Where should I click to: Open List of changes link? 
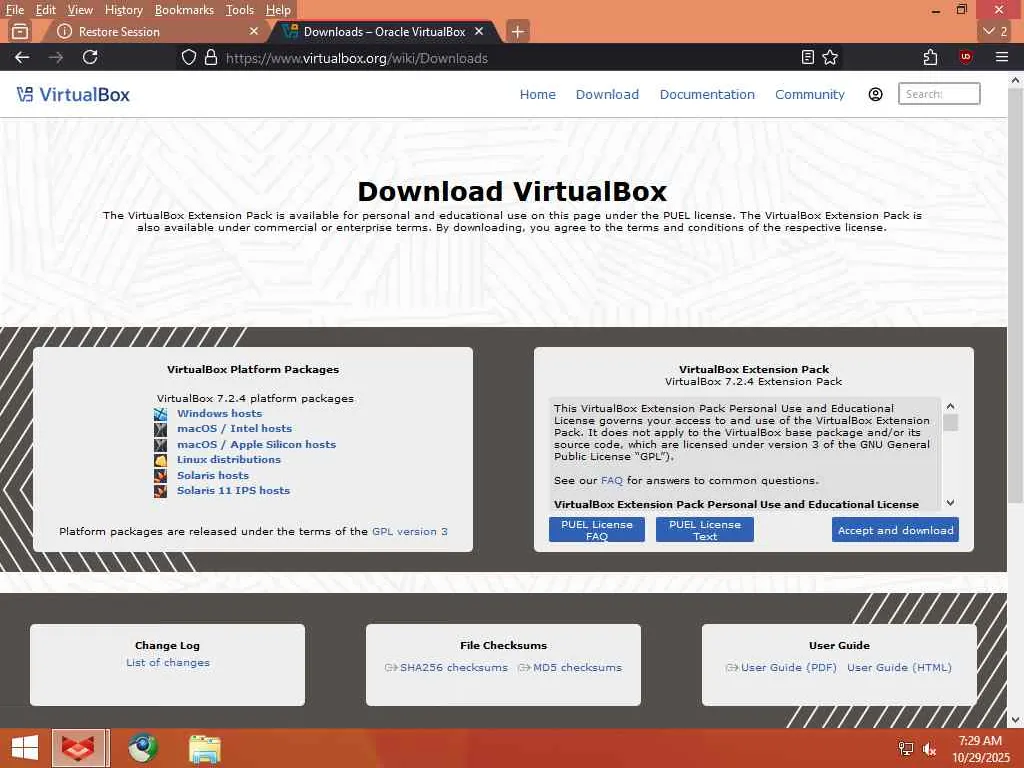click(168, 663)
